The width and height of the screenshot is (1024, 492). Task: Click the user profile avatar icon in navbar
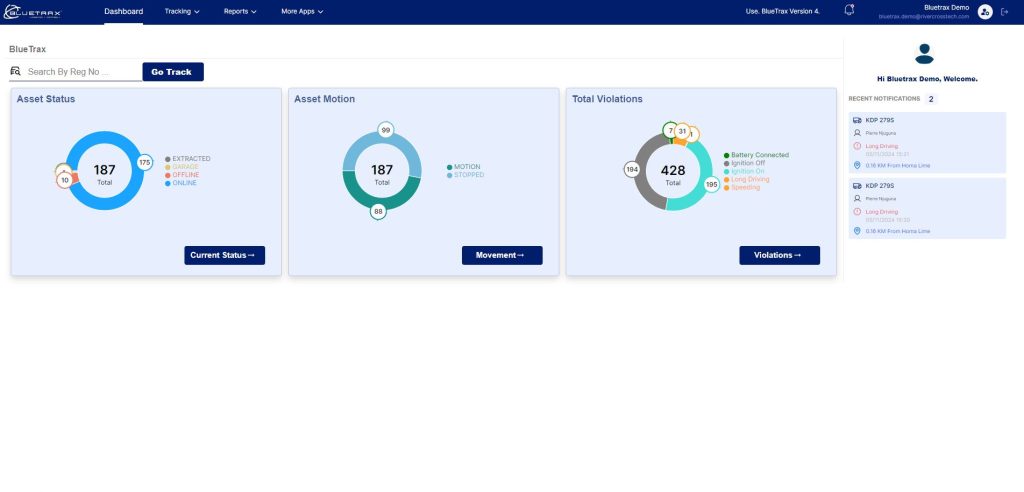[985, 12]
